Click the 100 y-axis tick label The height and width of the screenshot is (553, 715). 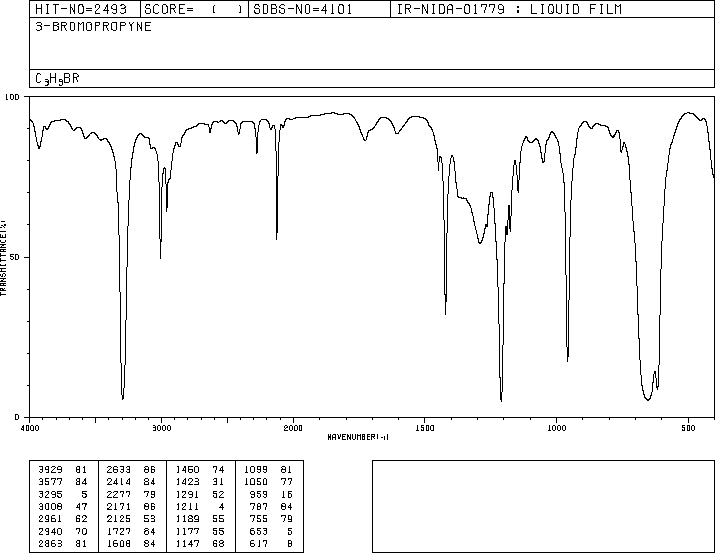(x=12, y=97)
